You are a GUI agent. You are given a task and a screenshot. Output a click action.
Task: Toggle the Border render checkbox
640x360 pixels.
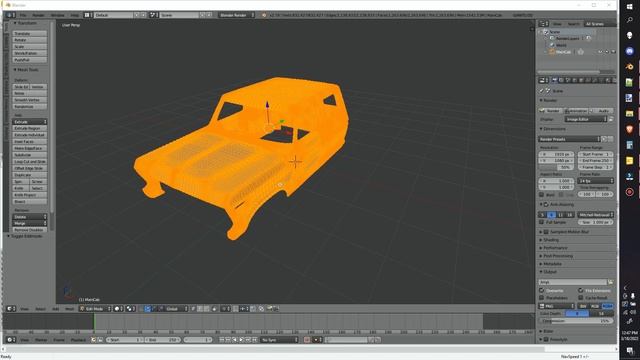(542, 195)
